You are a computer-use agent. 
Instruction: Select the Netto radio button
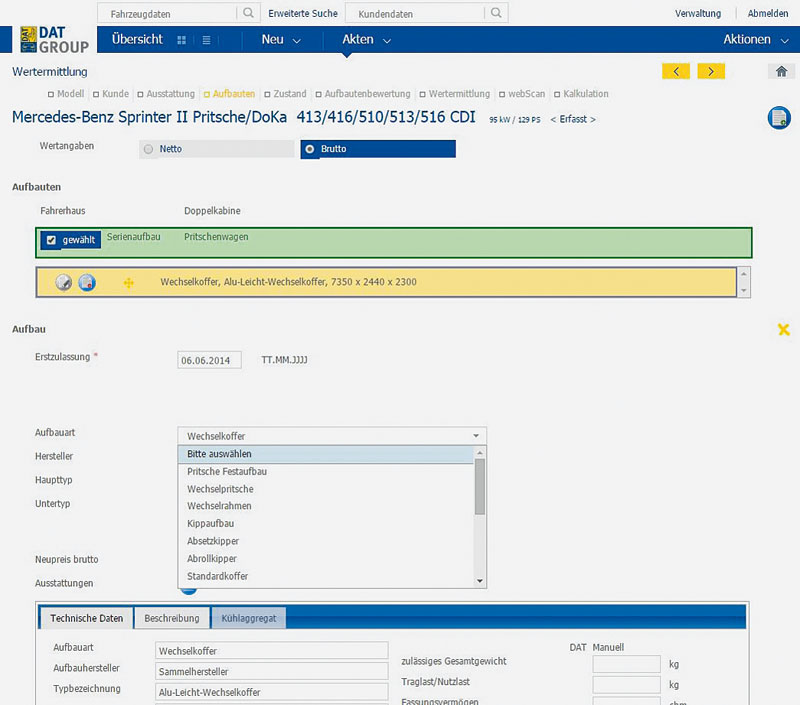149,149
